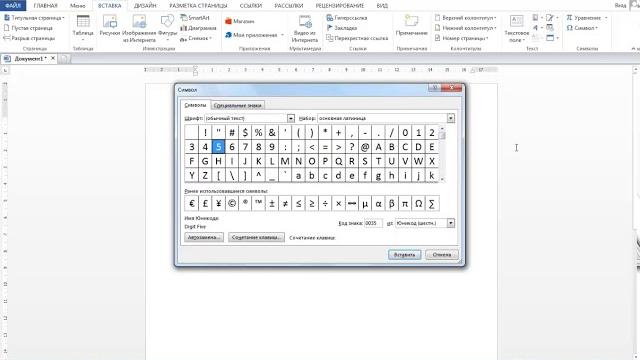Open the Автозамена dialog button
Image resolution: width=640 pixels, height=360 pixels.
tap(204, 237)
